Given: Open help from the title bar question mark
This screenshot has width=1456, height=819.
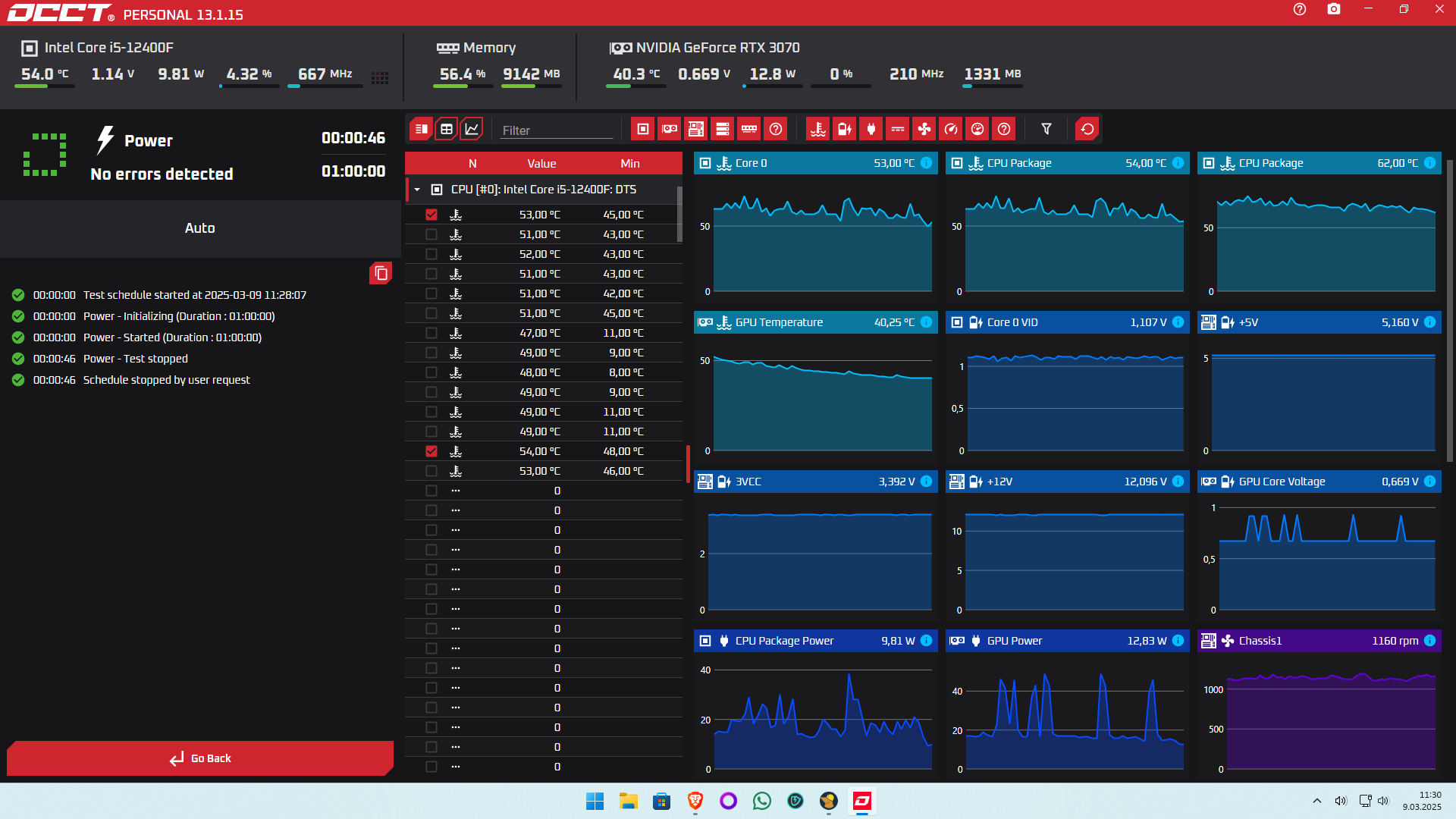Looking at the screenshot, I should [x=1300, y=9].
